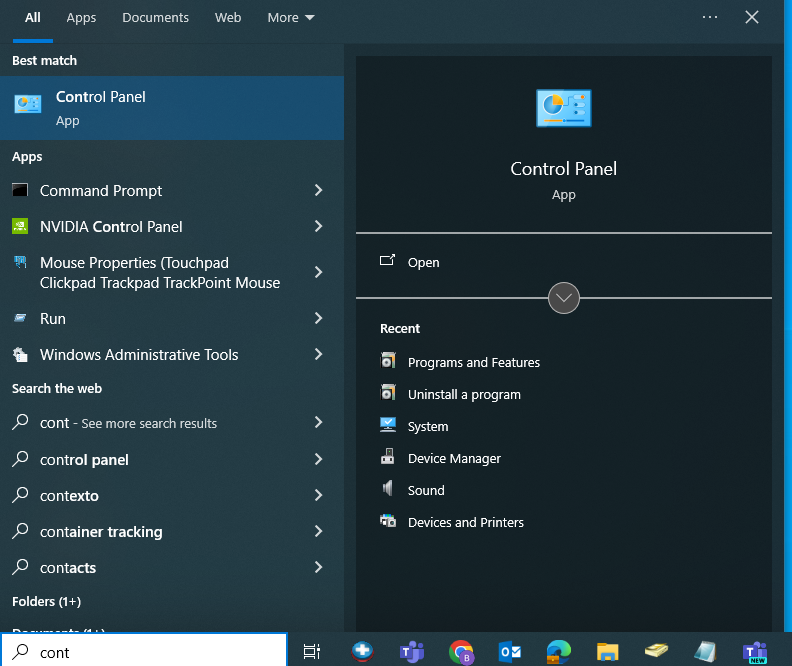Open Task View from the taskbar
The width and height of the screenshot is (792, 666).
tap(312, 651)
